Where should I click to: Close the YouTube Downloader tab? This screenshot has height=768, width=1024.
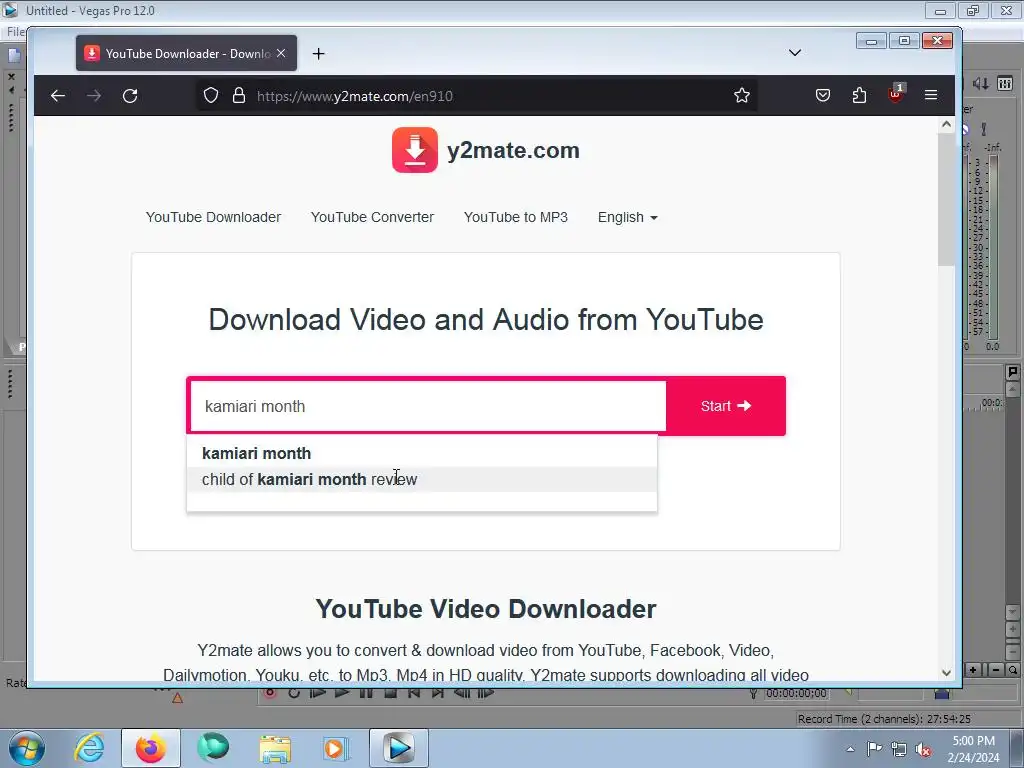tap(281, 54)
